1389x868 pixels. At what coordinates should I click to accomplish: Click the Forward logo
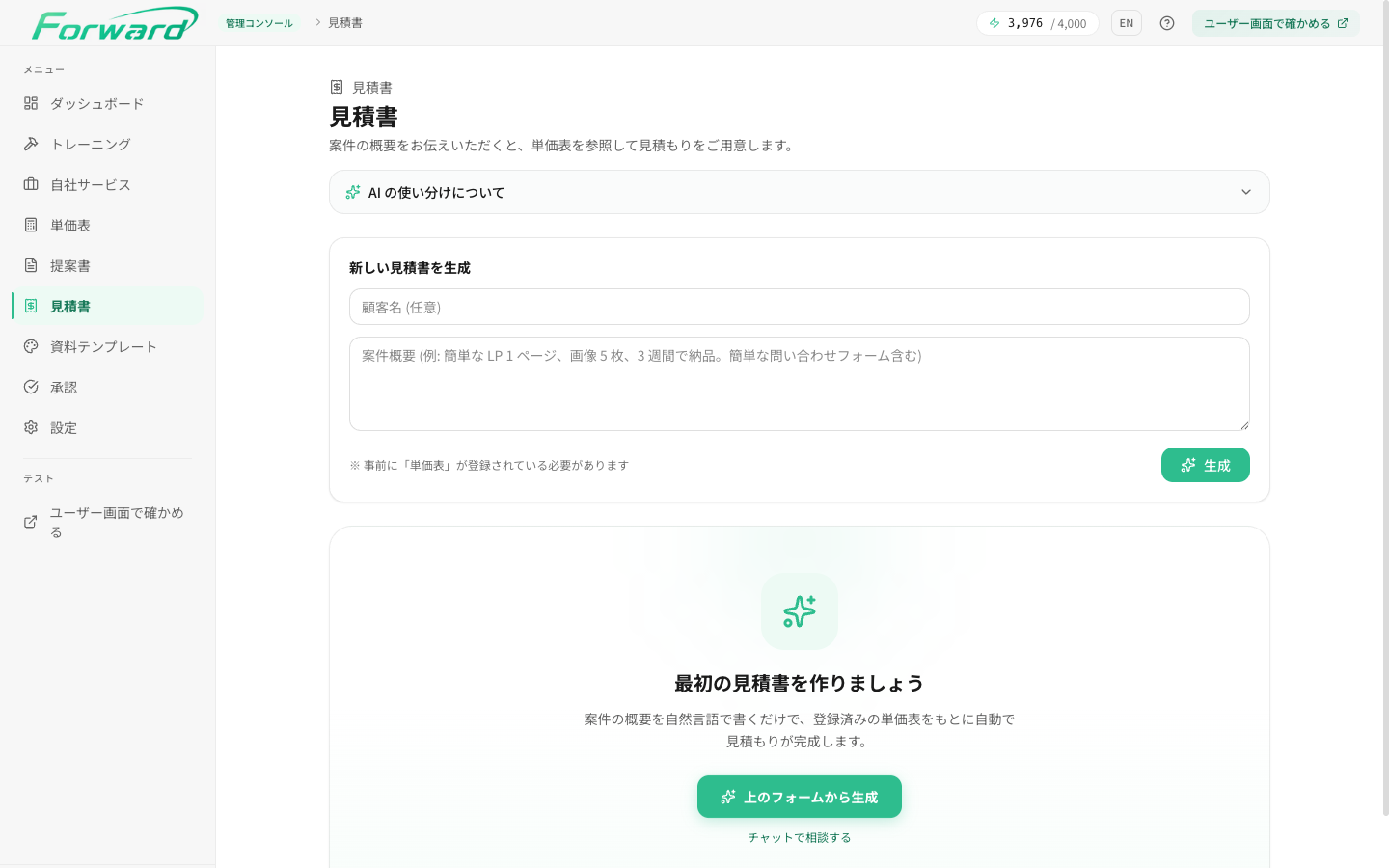click(115, 23)
